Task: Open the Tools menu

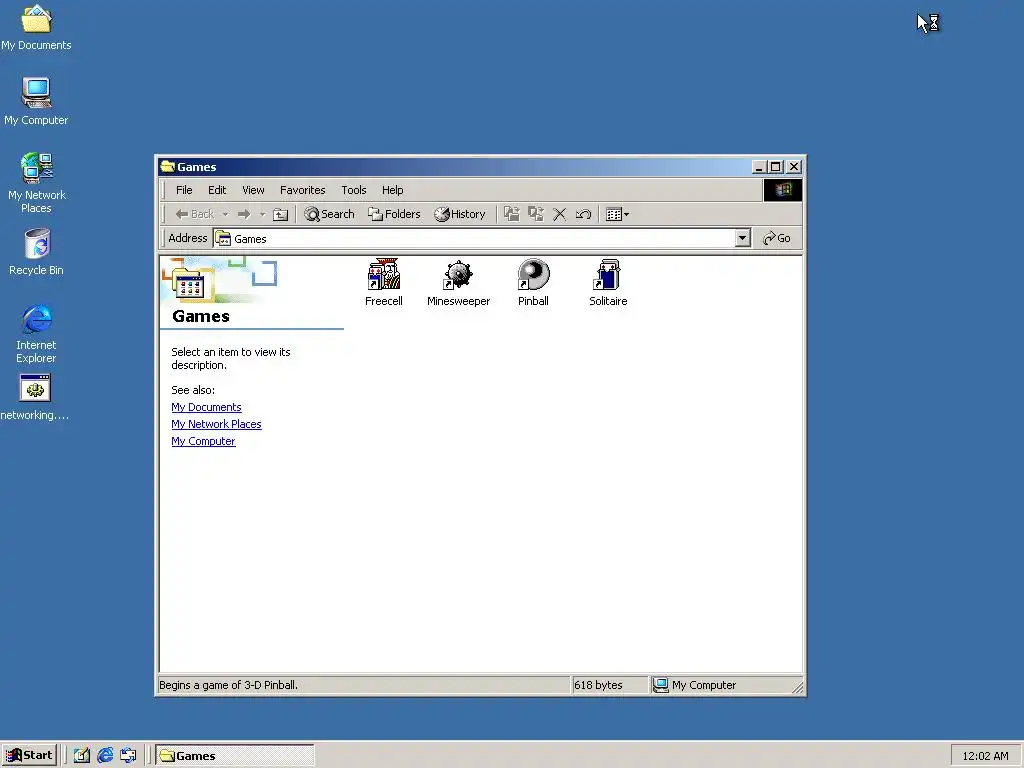Action: coord(353,190)
